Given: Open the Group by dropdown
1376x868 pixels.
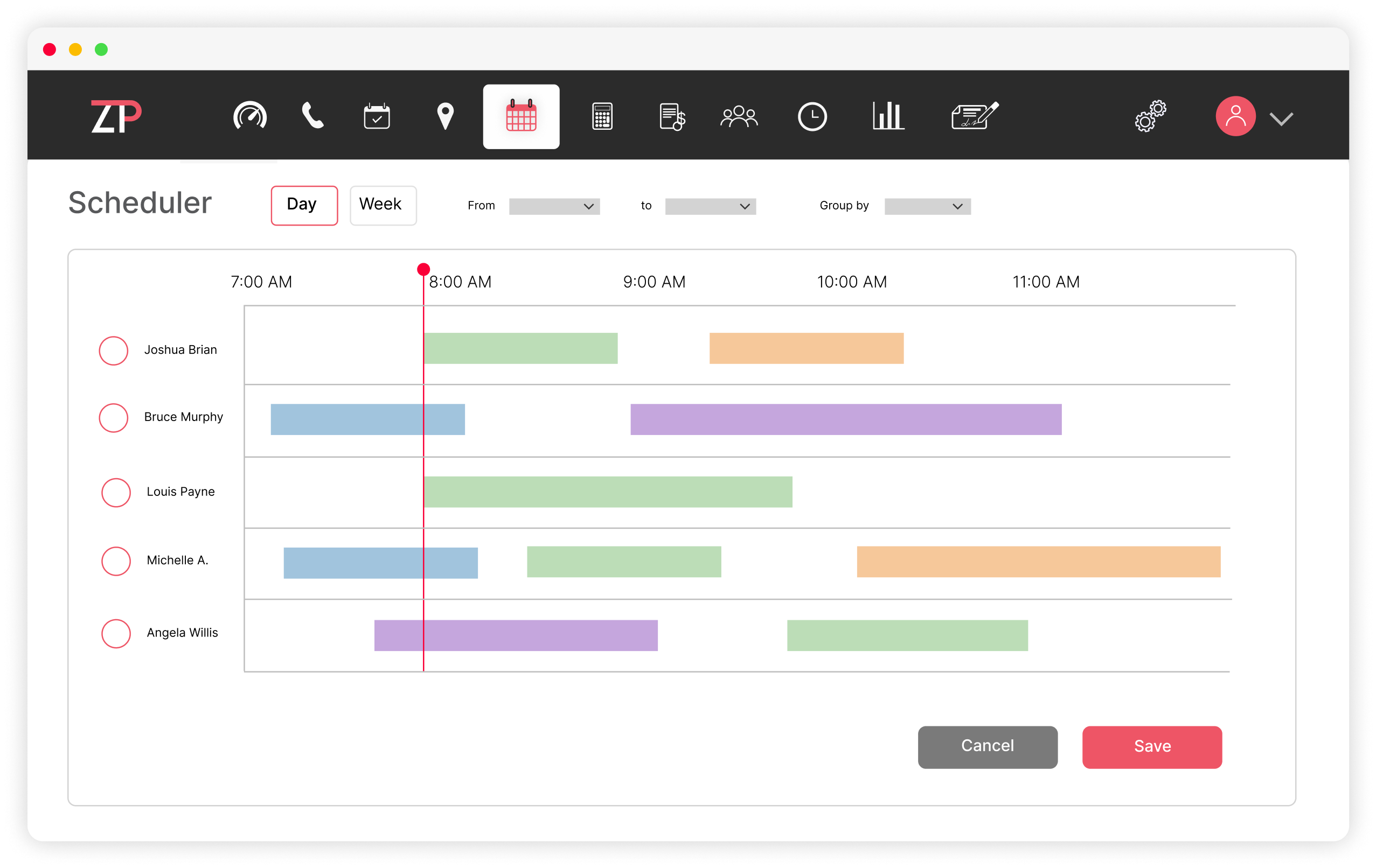Looking at the screenshot, I should 926,206.
